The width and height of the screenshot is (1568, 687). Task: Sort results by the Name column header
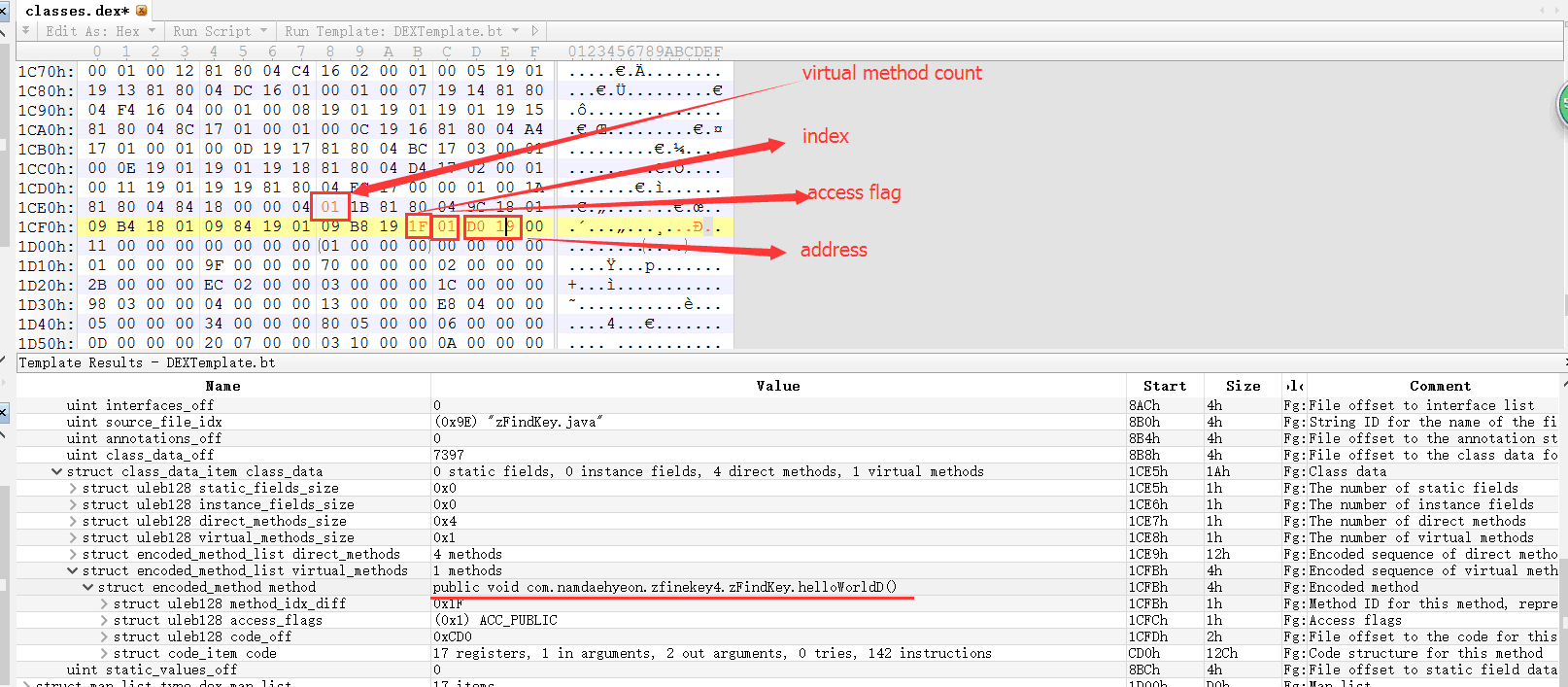point(222,386)
